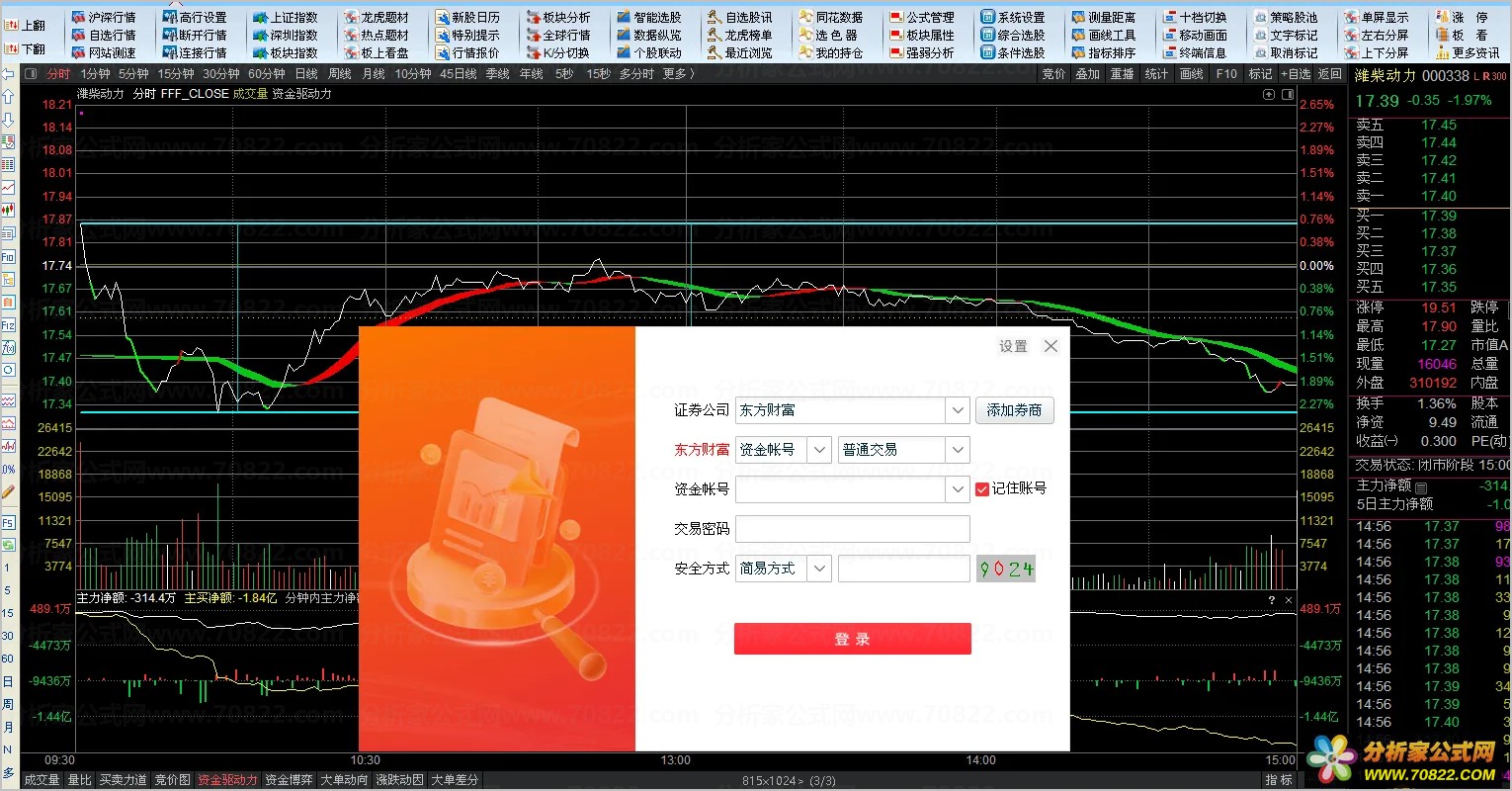Image resolution: width=1512 pixels, height=791 pixels.
Task: Open 上证指数 index
Action: pos(286,17)
